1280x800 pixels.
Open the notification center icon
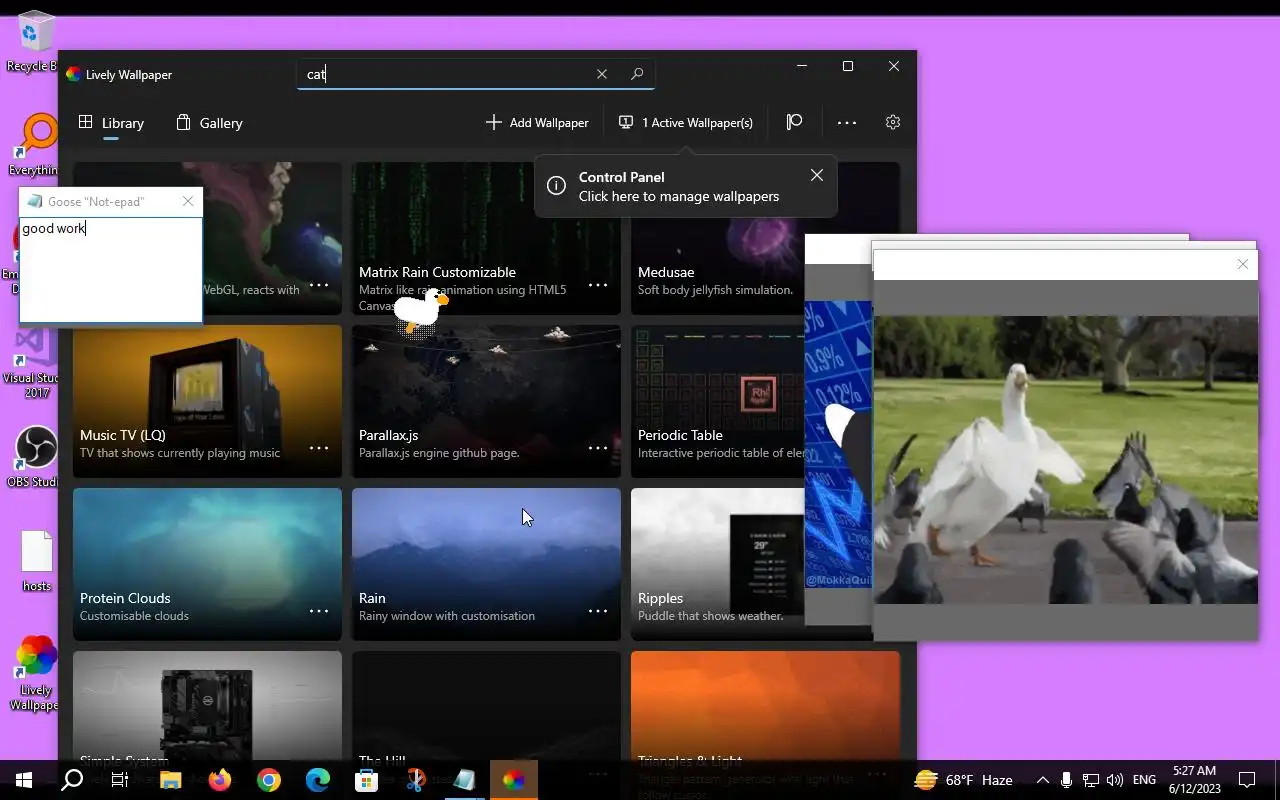(1247, 780)
